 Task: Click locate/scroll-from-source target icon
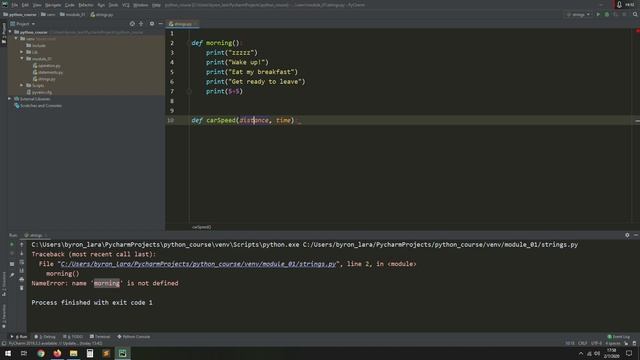pyautogui.click(x=132, y=24)
